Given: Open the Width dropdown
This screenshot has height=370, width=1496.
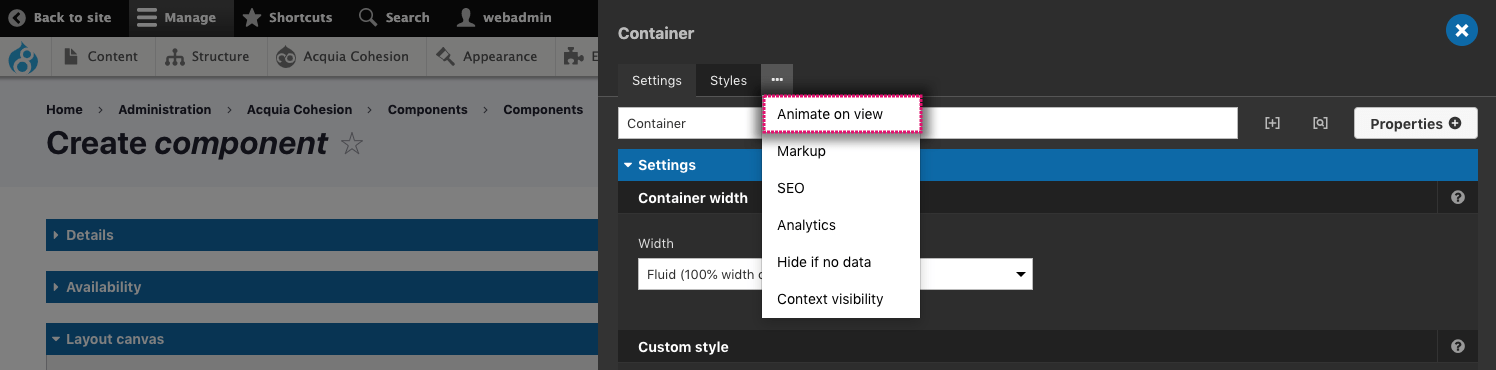Looking at the screenshot, I should [x=835, y=274].
